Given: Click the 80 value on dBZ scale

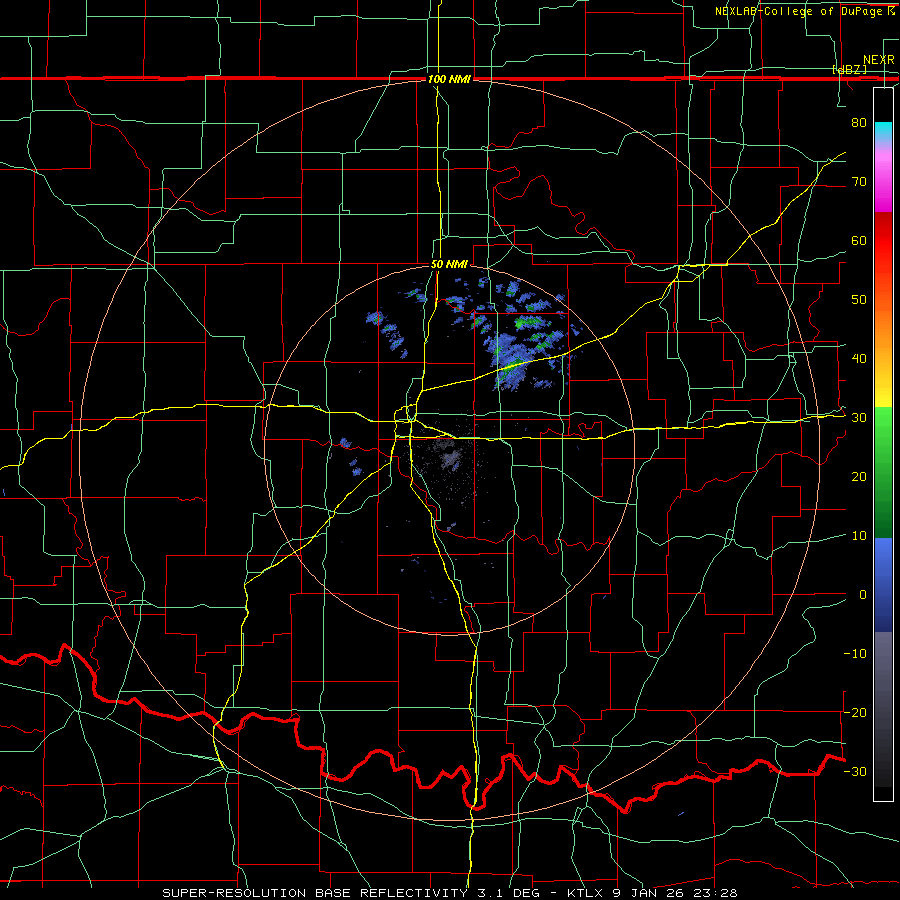Looking at the screenshot, I should coord(859,123).
